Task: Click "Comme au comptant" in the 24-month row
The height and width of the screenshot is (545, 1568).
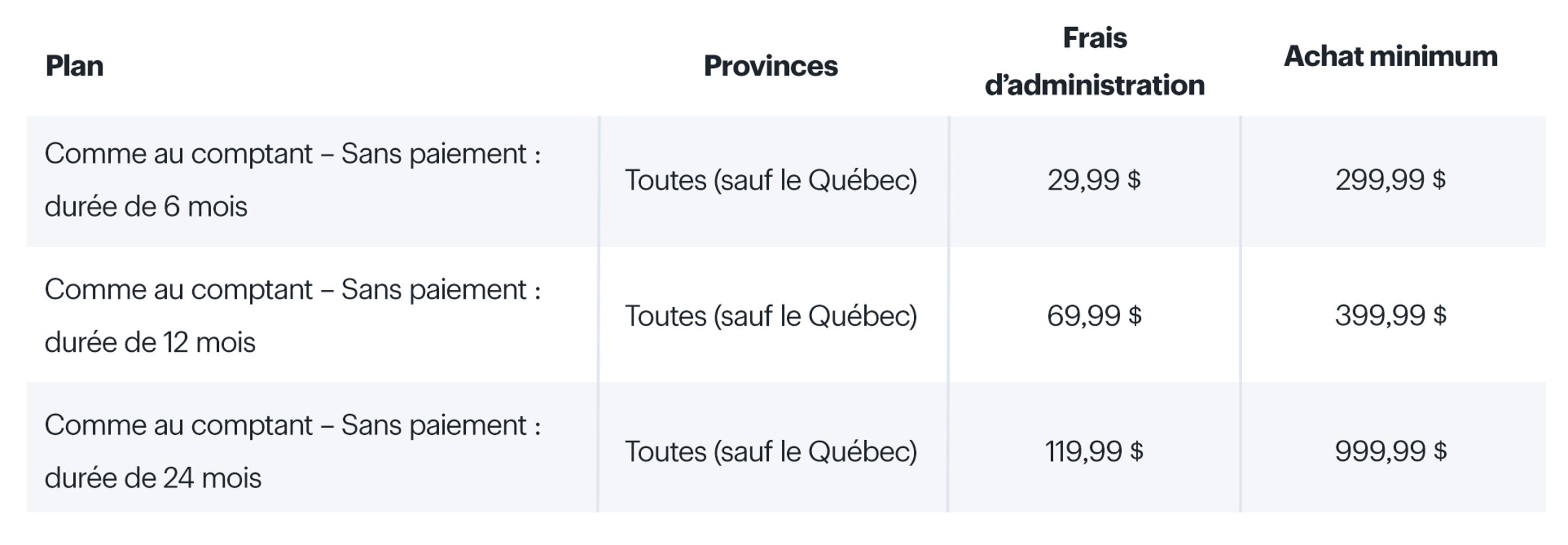Action: [178, 425]
